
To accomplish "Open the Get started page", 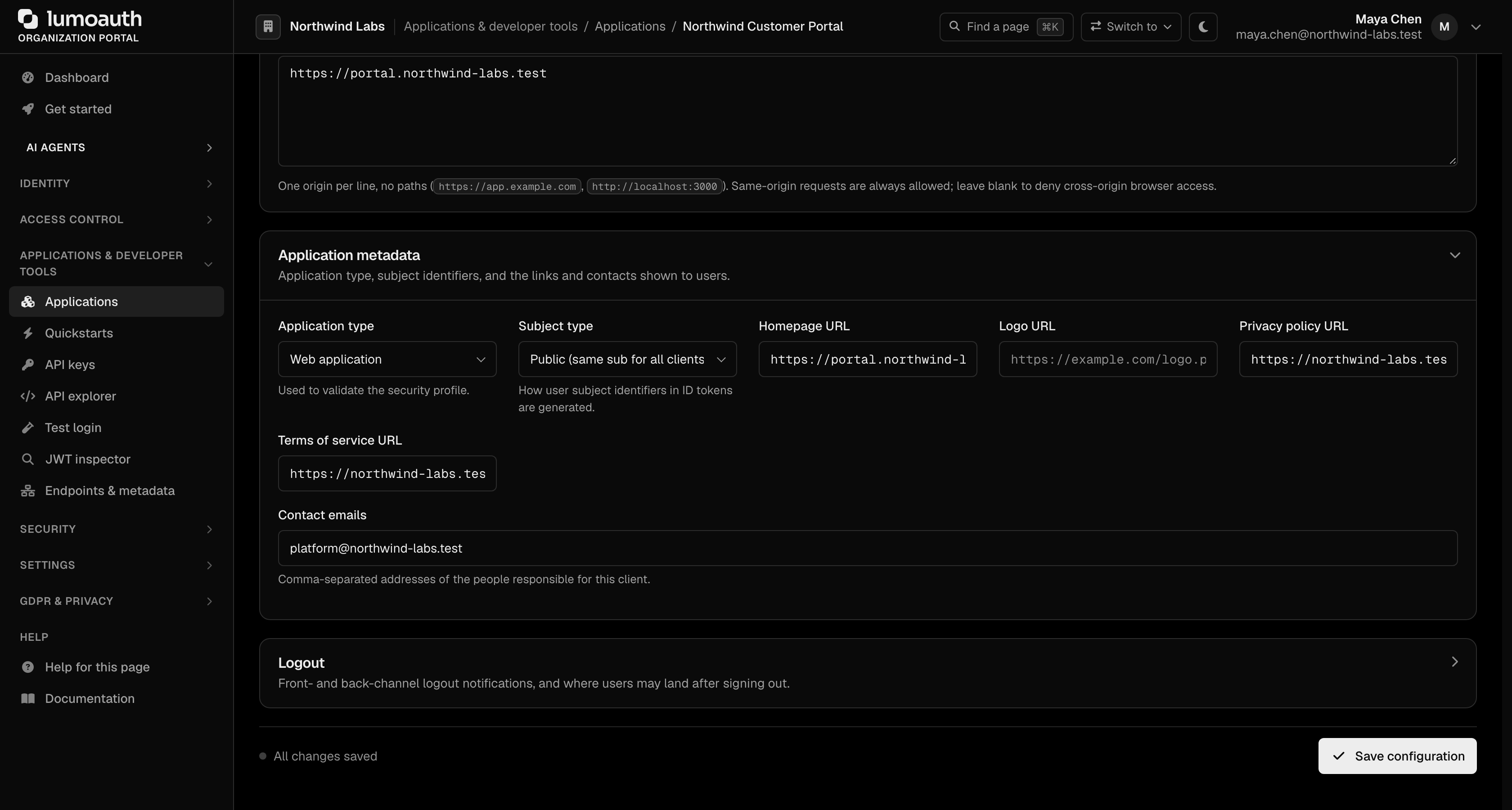I will pos(116,109).
